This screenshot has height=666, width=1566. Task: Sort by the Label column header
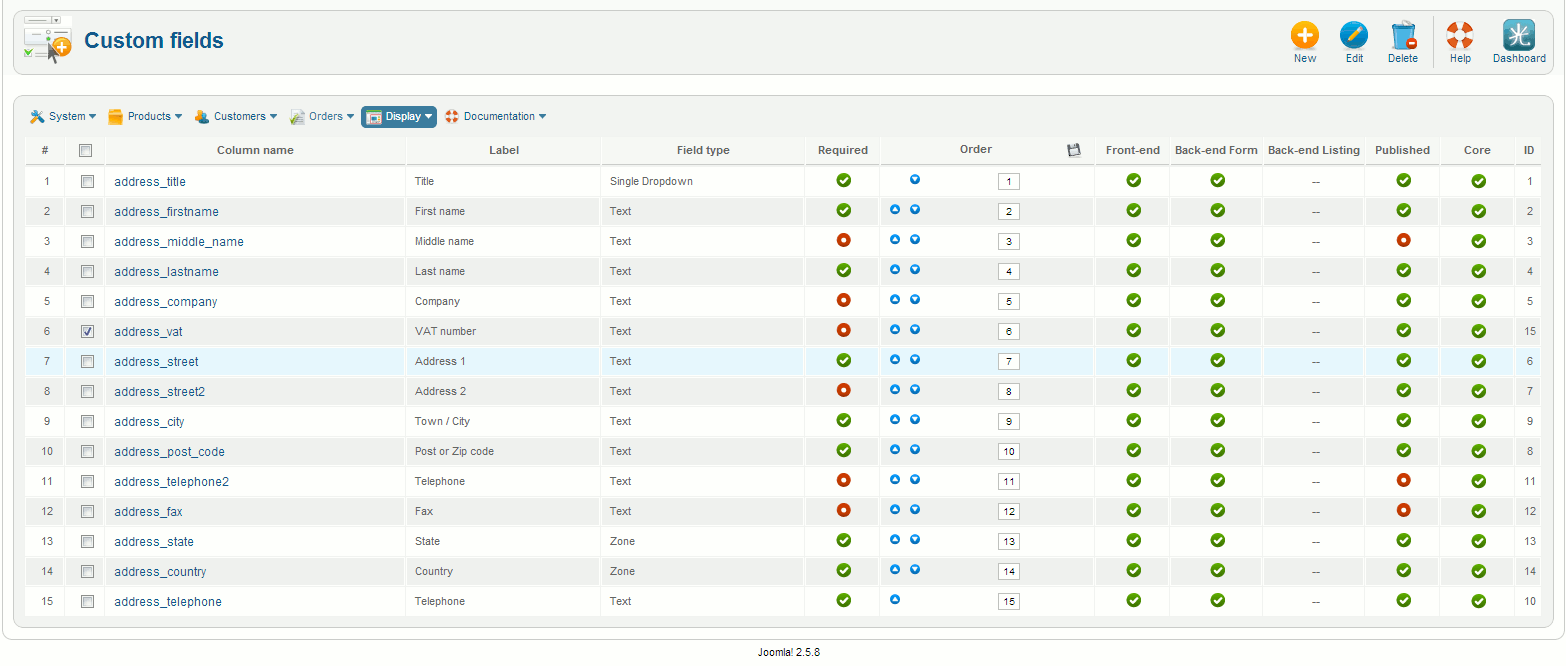coord(504,150)
